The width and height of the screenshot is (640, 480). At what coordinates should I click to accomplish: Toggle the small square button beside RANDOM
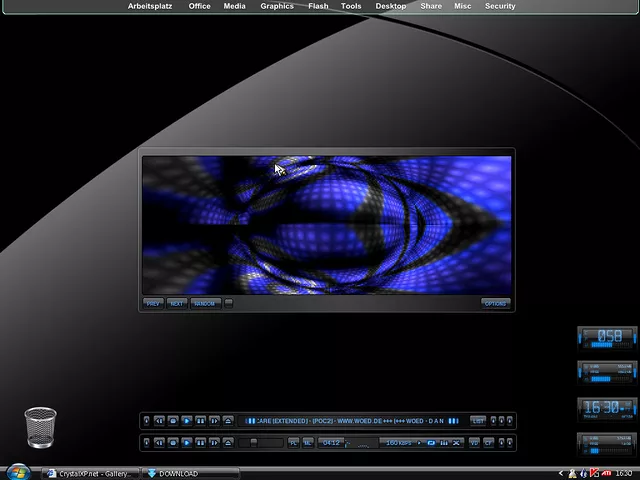229,303
